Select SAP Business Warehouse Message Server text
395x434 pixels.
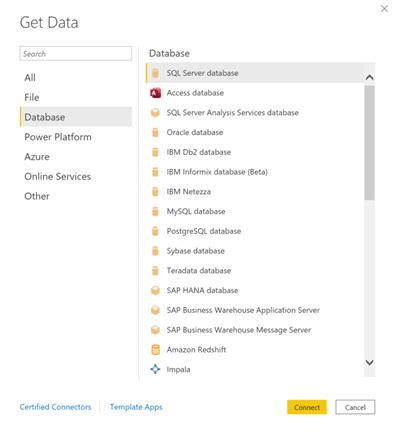click(x=239, y=330)
